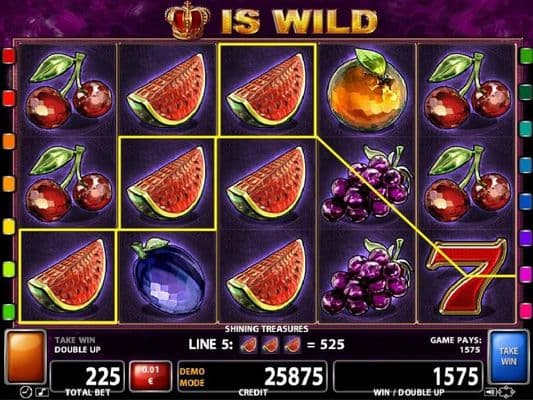Select the Take Win text option

(x=75, y=340)
